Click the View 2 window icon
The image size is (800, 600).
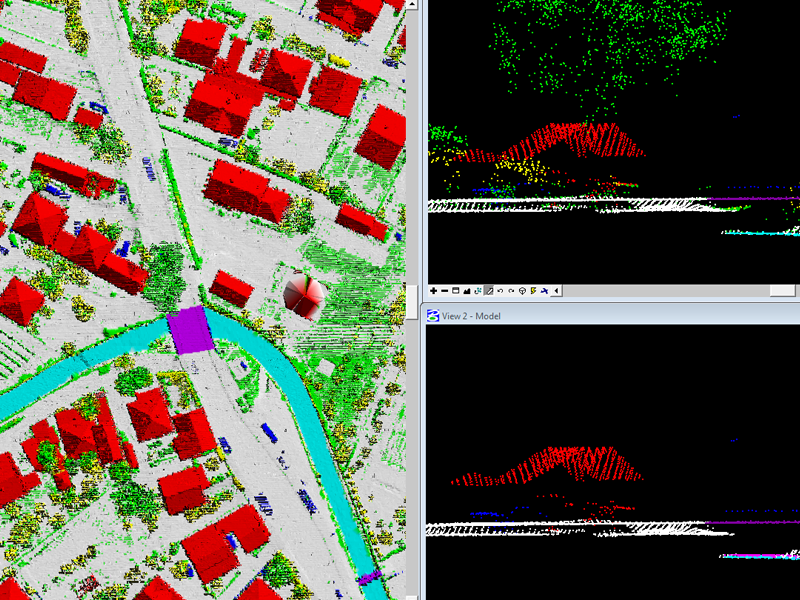click(x=433, y=316)
